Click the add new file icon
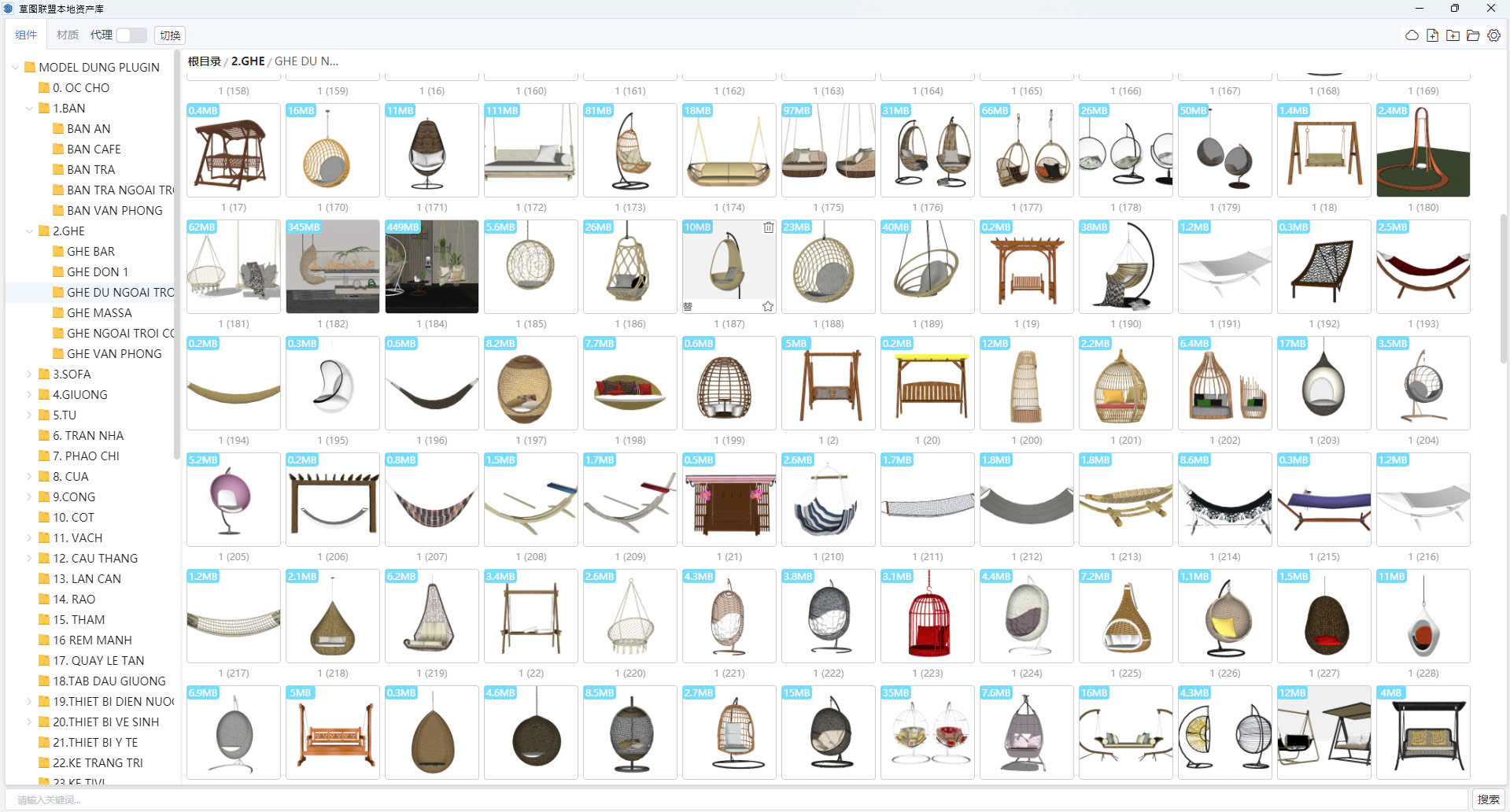 [1432, 35]
